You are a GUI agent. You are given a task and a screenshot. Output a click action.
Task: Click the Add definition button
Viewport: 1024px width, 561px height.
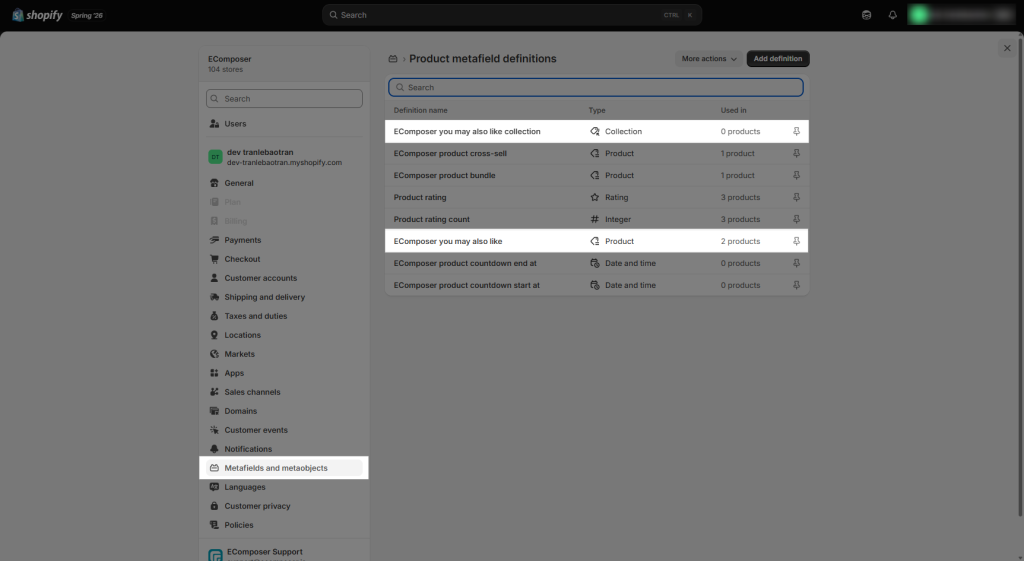pyautogui.click(x=778, y=59)
